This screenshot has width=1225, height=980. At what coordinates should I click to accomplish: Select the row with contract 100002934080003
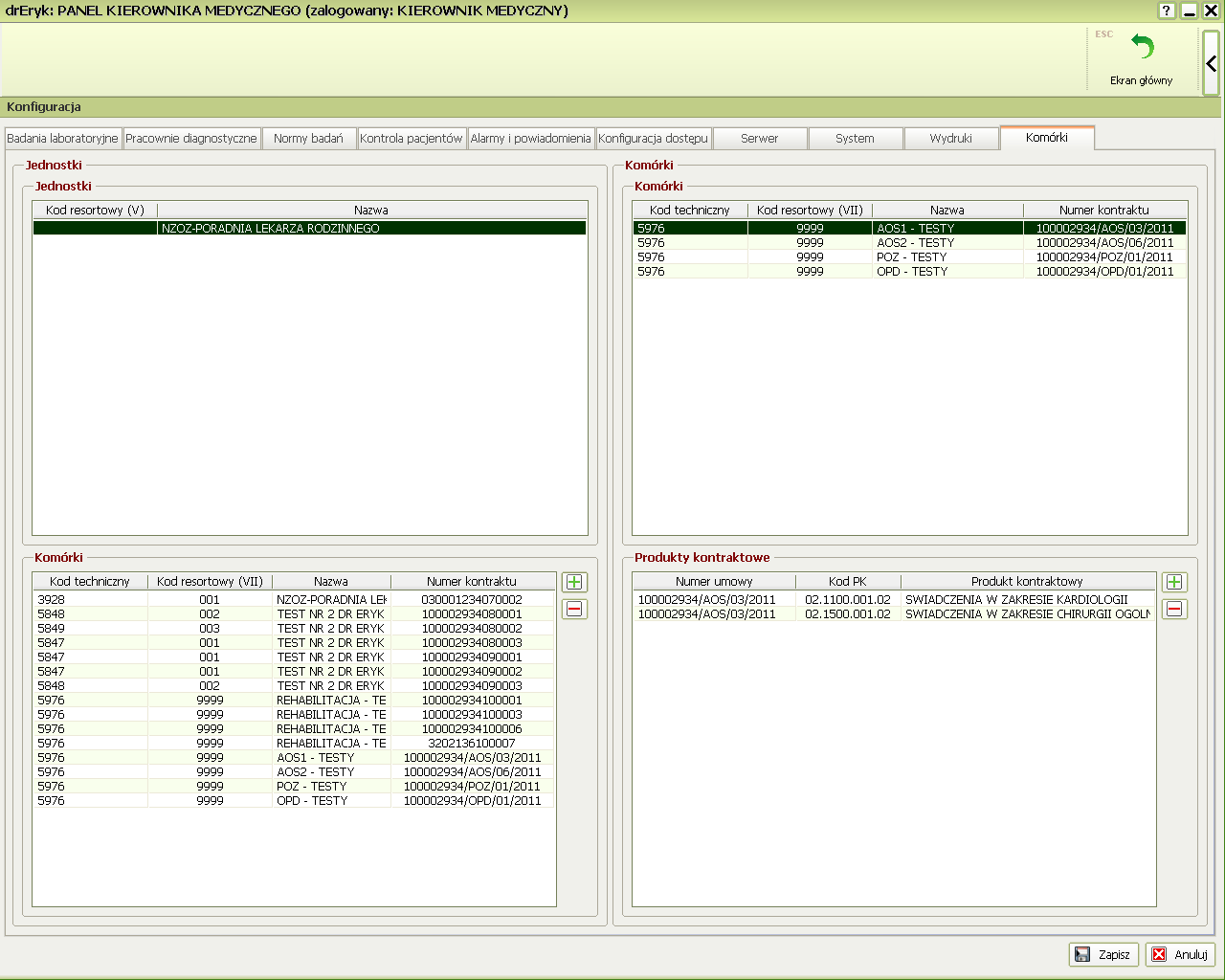pos(294,642)
